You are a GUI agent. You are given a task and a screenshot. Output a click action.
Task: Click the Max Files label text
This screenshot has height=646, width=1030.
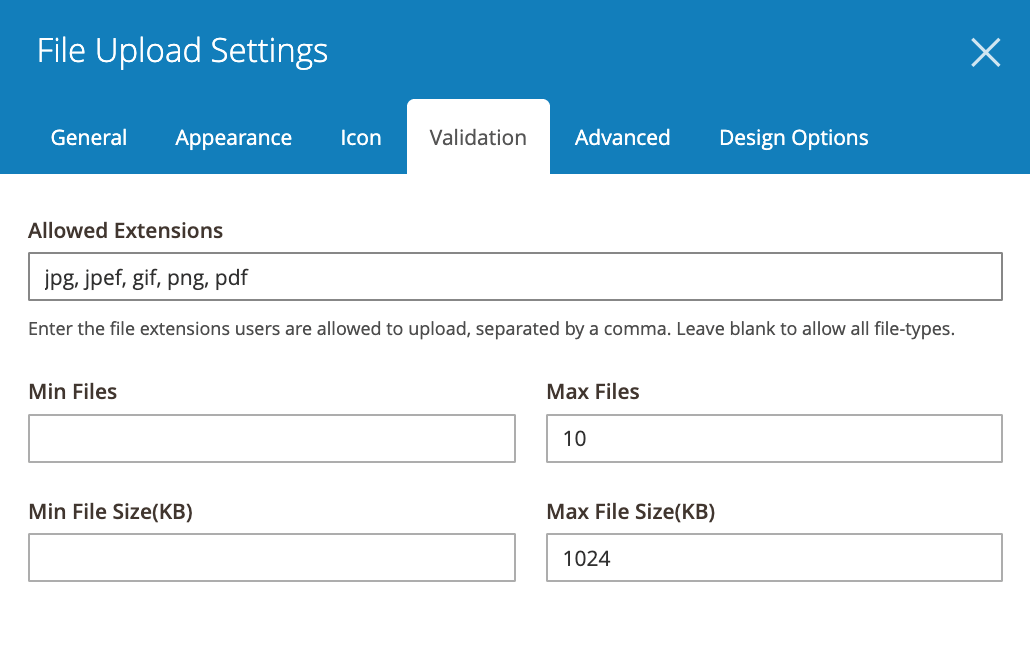click(x=592, y=391)
